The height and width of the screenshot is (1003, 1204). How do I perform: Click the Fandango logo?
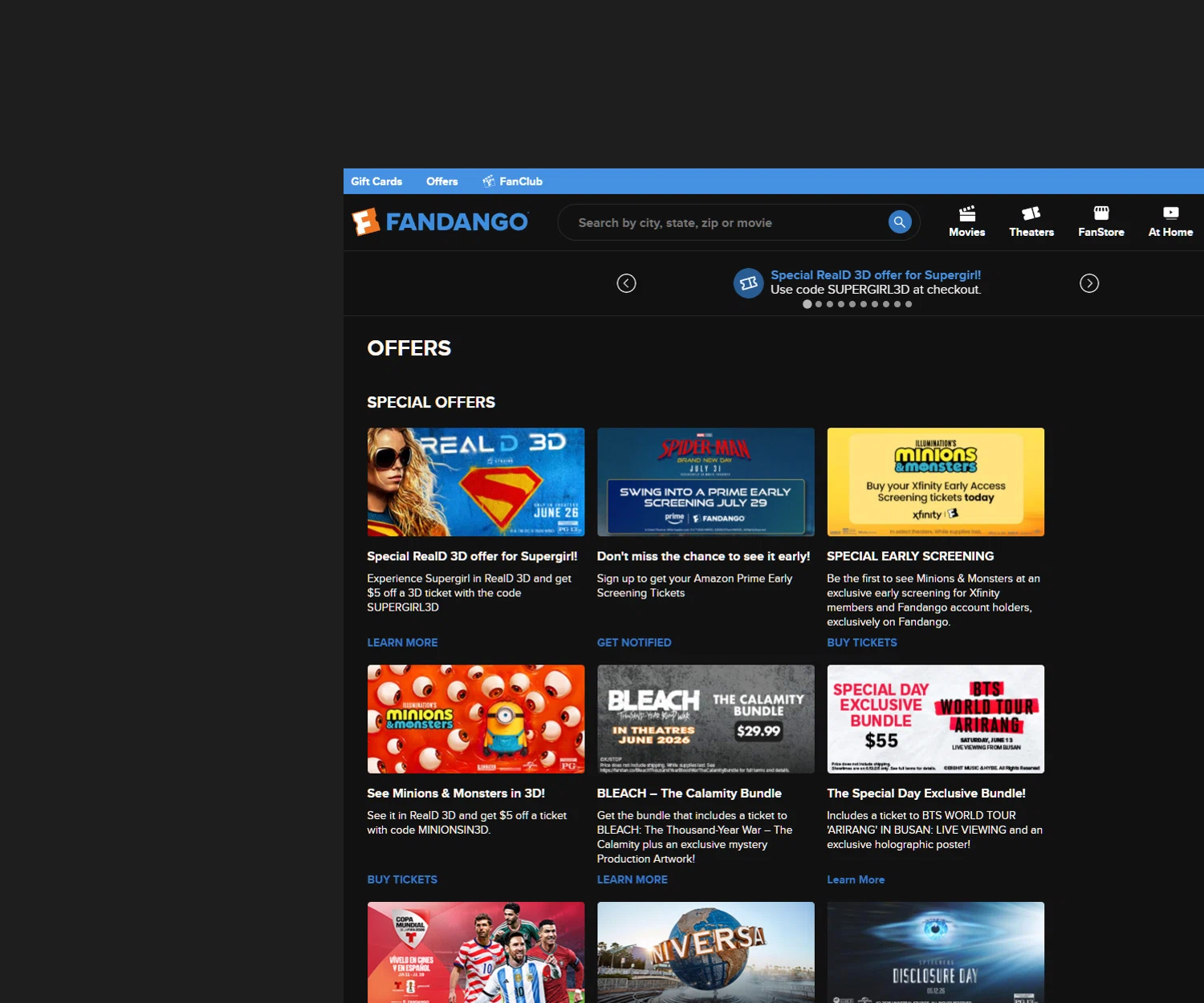(440, 222)
